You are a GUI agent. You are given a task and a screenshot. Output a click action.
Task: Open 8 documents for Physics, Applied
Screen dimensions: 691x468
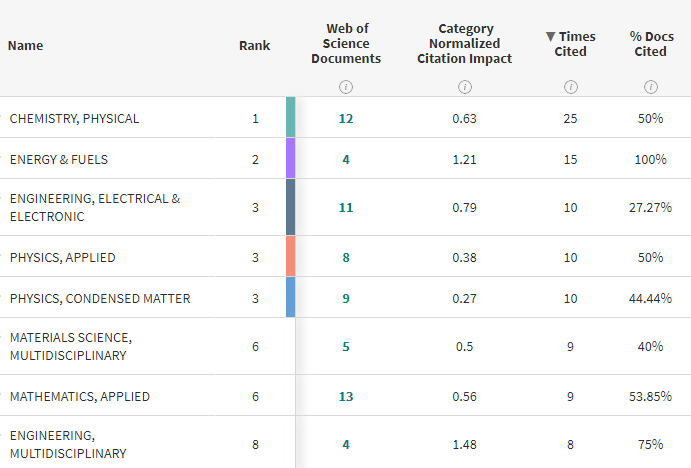click(346, 257)
